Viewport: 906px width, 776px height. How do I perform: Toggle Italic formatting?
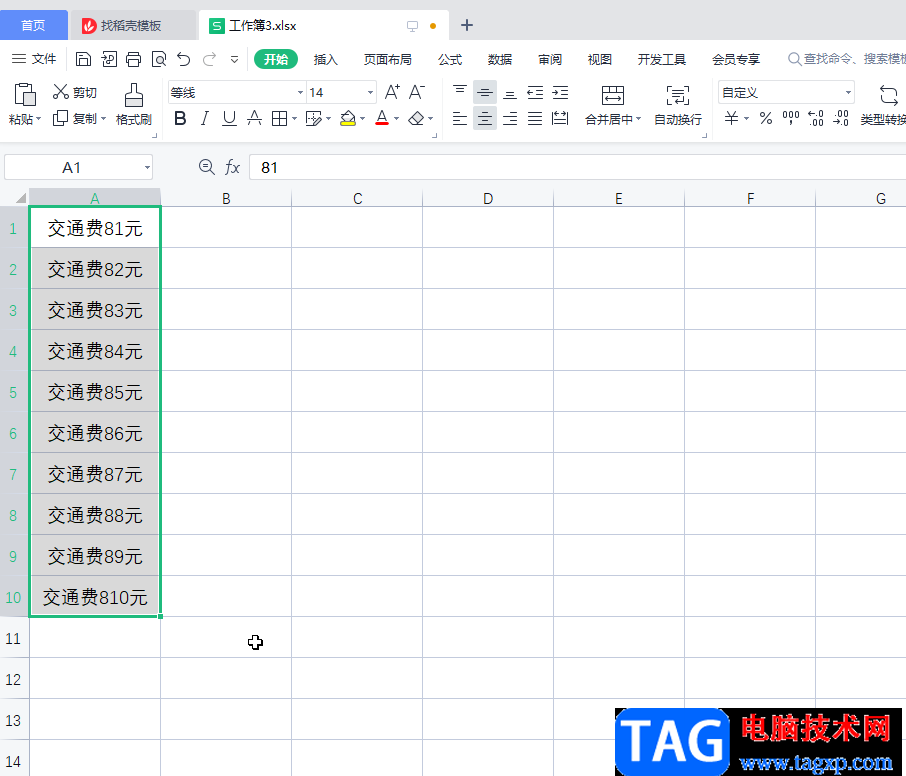click(205, 118)
